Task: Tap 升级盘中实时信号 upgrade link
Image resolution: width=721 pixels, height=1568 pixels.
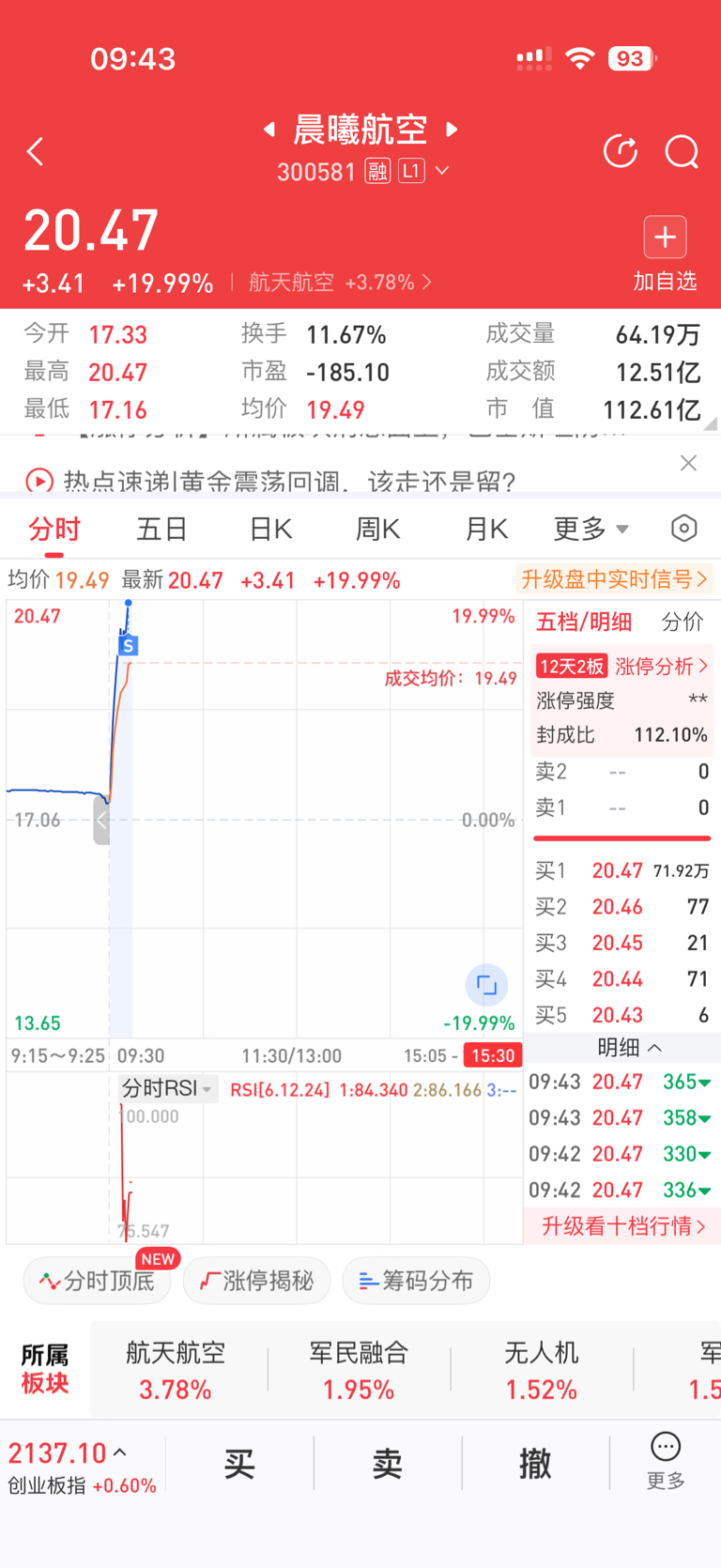Action: click(x=614, y=579)
